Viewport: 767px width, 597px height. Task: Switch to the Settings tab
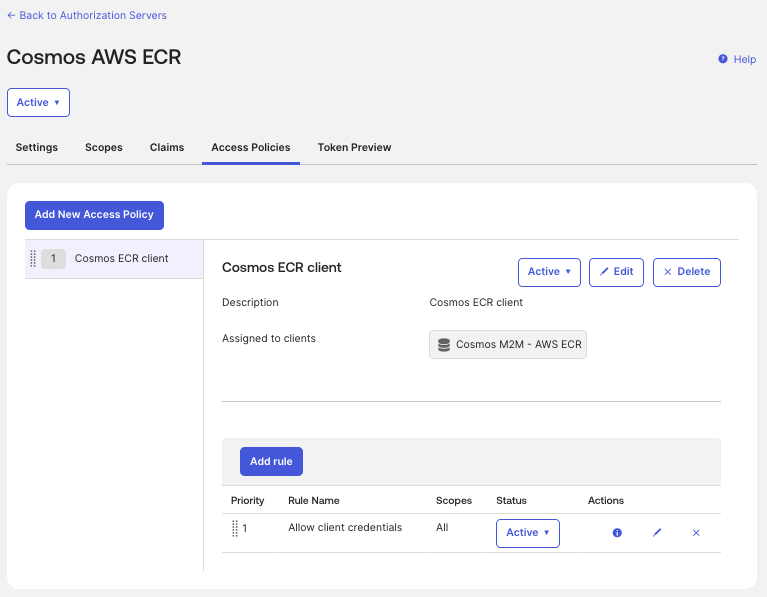[37, 147]
